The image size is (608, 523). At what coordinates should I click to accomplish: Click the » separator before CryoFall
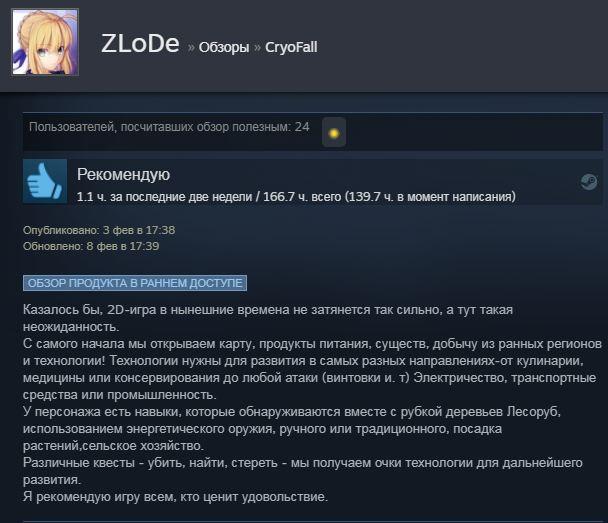tap(257, 48)
